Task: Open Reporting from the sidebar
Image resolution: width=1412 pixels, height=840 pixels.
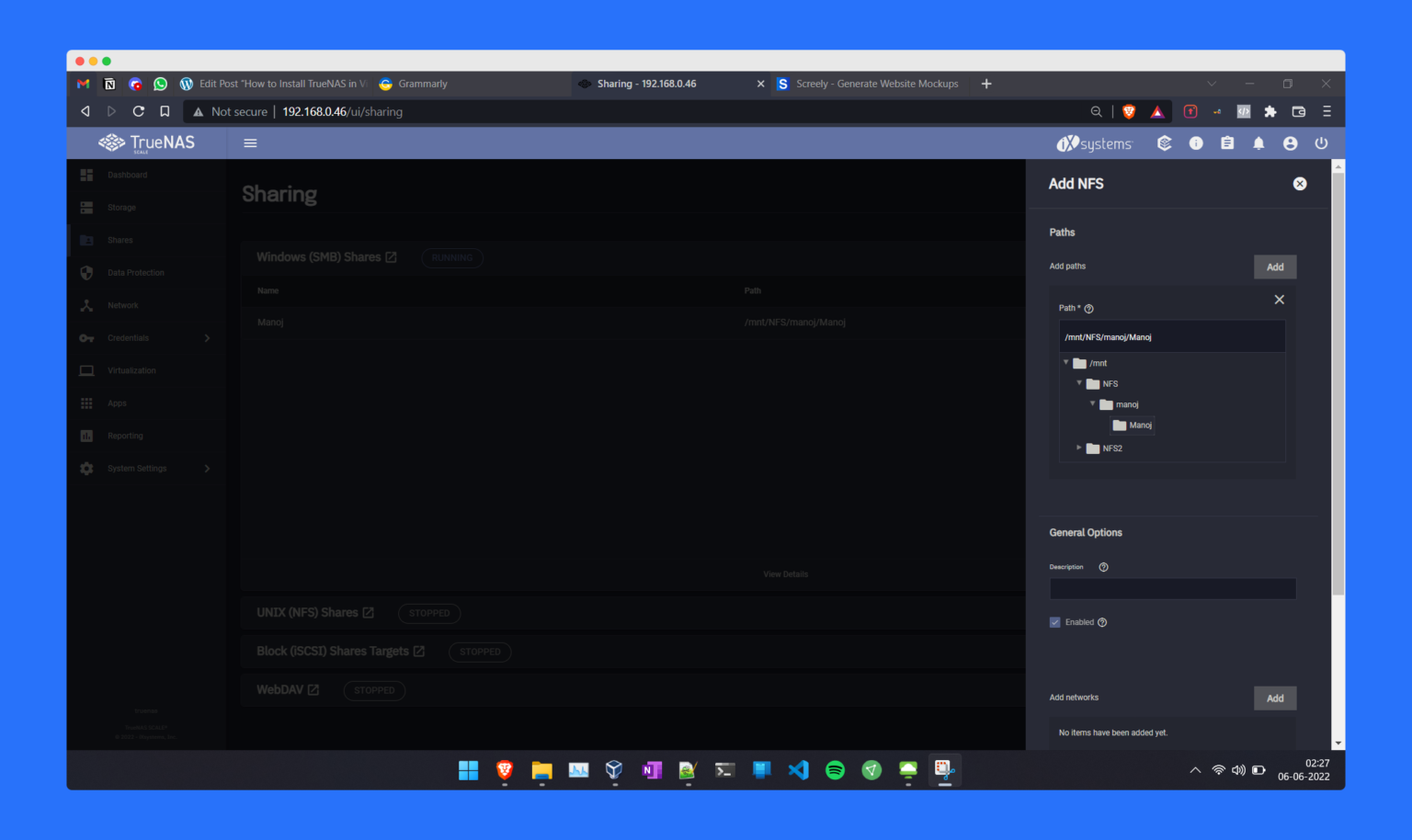Action: [124, 436]
